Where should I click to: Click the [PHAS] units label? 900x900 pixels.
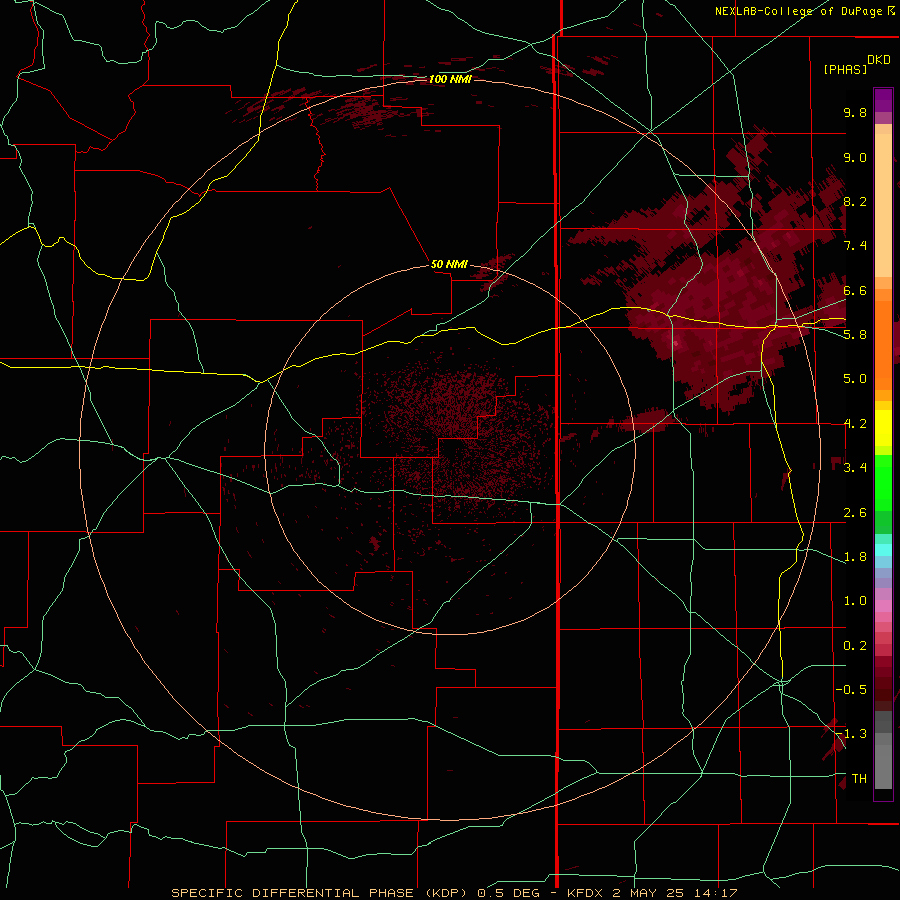point(845,69)
